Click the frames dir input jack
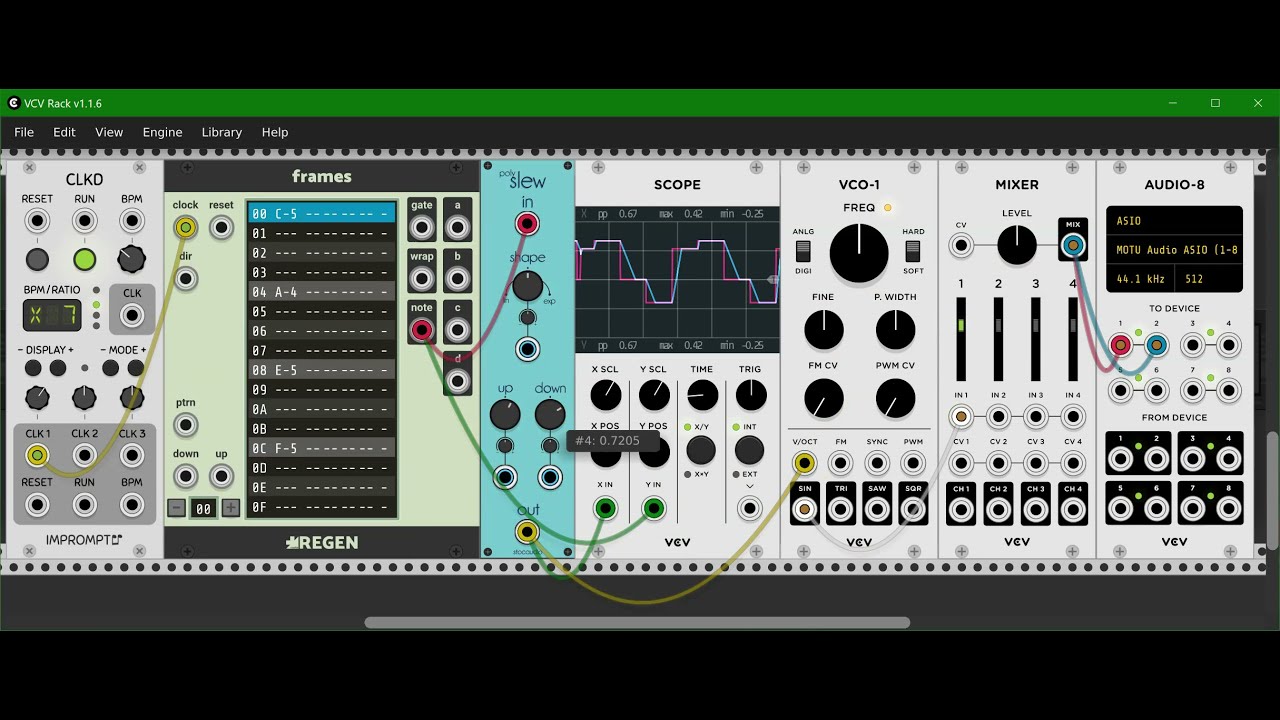This screenshot has height=720, width=1280. tap(185, 278)
